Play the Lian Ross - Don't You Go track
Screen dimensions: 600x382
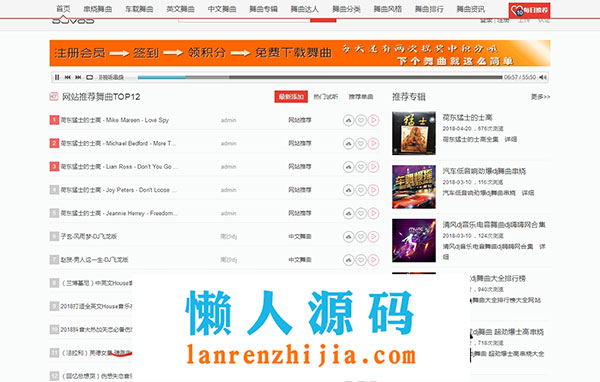pos(373,167)
